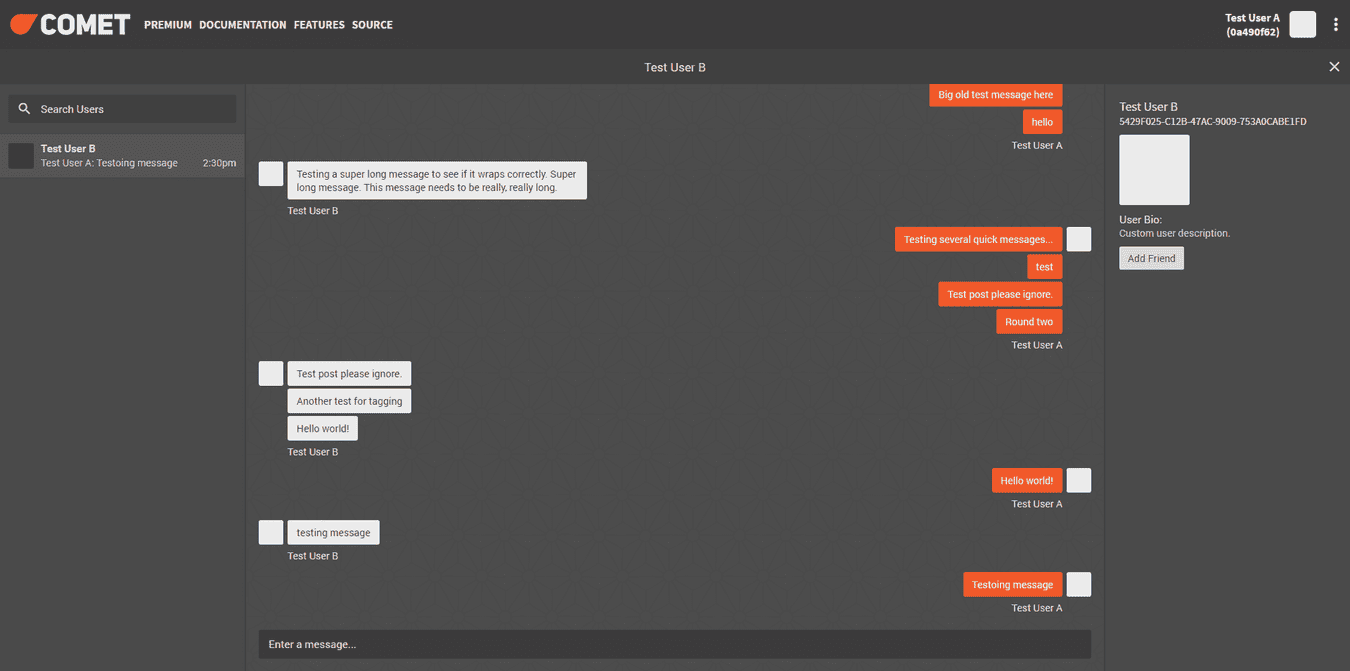Click the 'Big old test message here' bubble

point(996,95)
